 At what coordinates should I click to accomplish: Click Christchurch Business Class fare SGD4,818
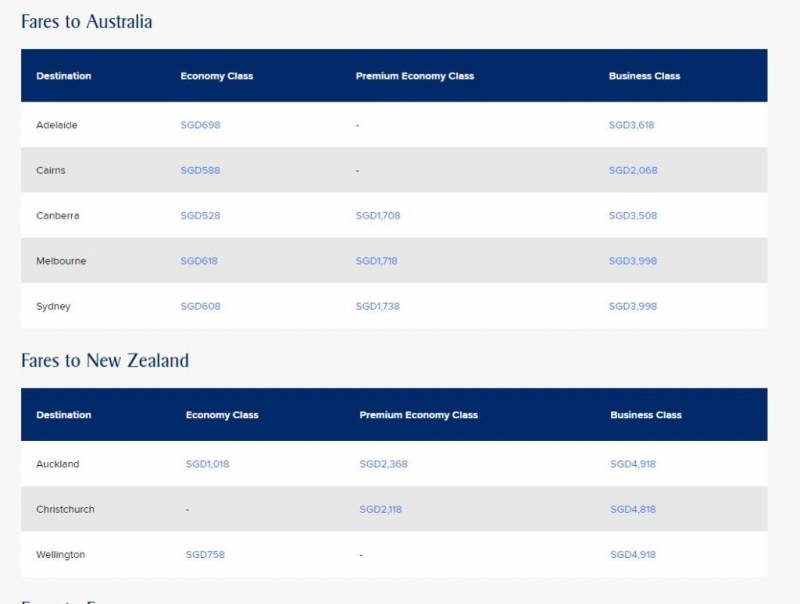[633, 509]
